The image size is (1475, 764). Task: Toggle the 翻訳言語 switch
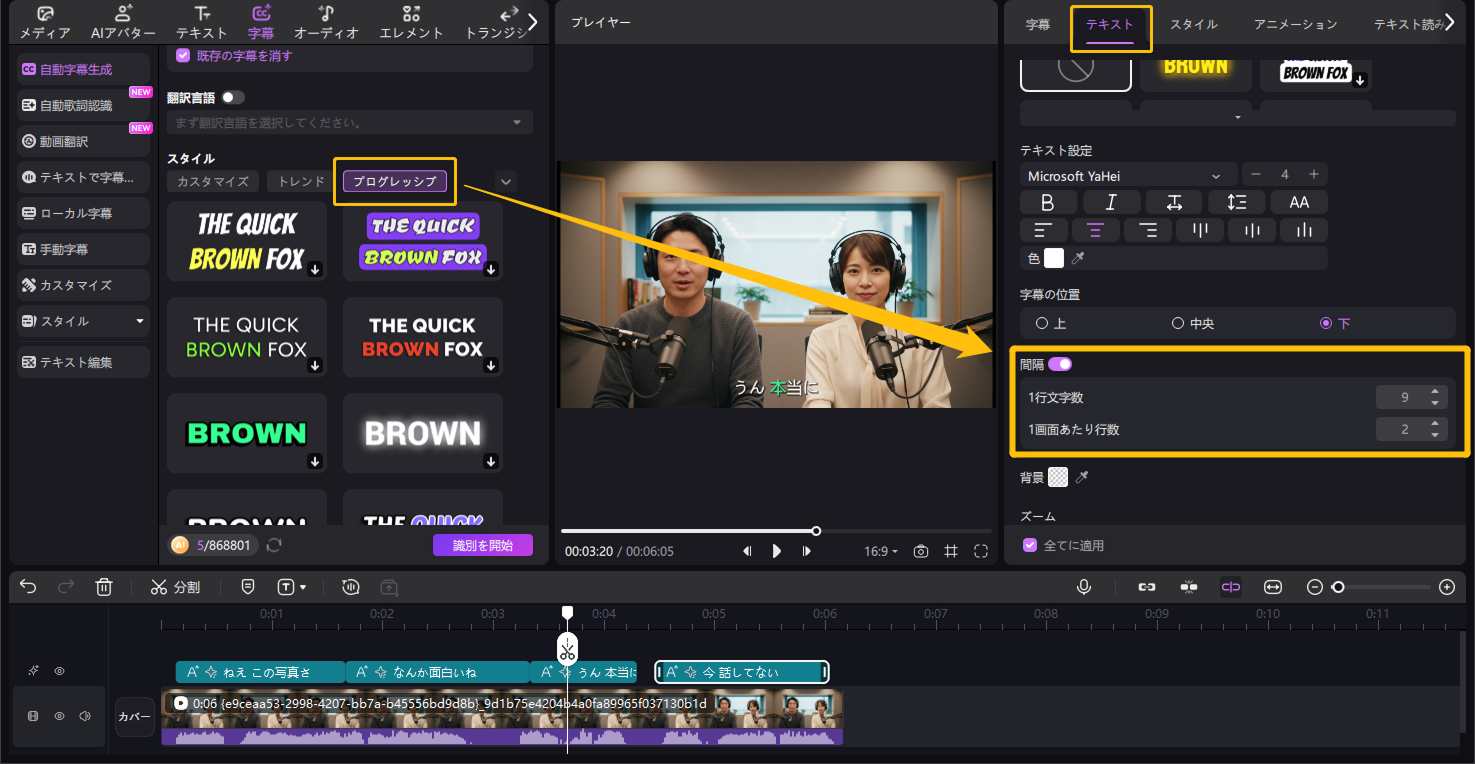tap(232, 97)
